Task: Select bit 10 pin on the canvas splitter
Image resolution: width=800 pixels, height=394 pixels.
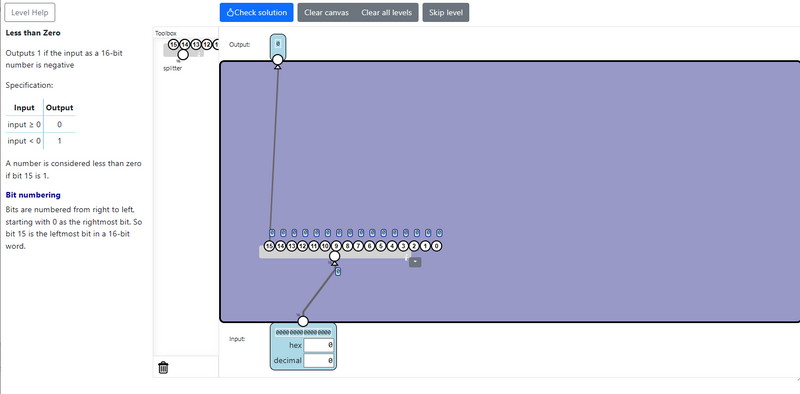Action: [325, 246]
